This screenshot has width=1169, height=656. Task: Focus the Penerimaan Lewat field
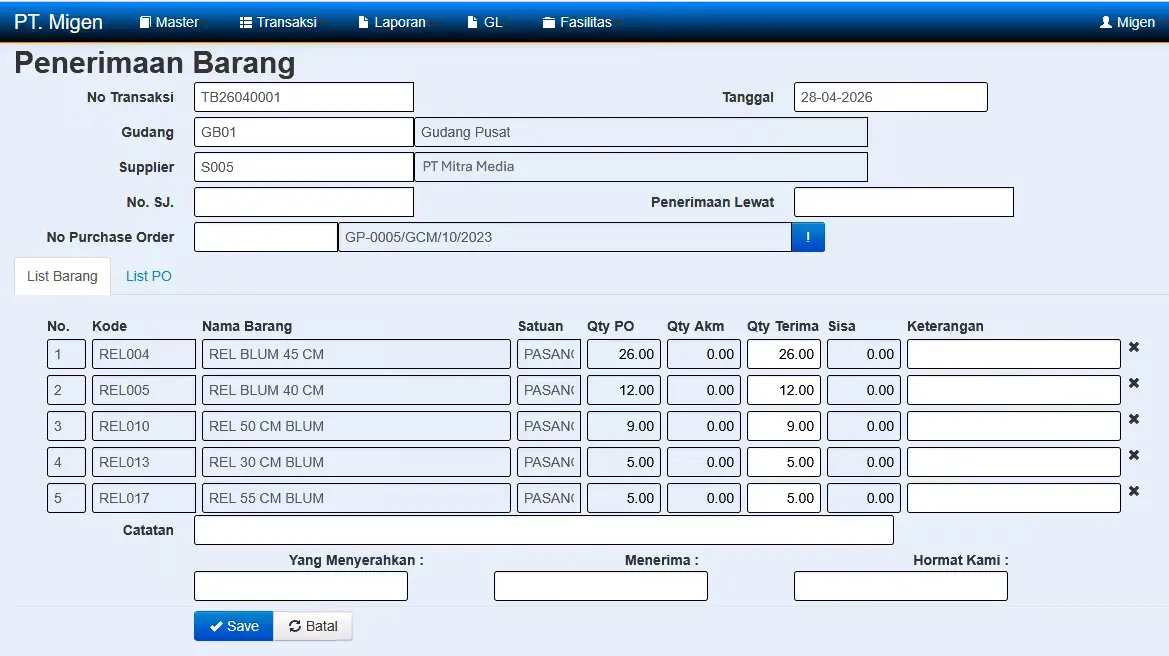pyautogui.click(x=904, y=202)
